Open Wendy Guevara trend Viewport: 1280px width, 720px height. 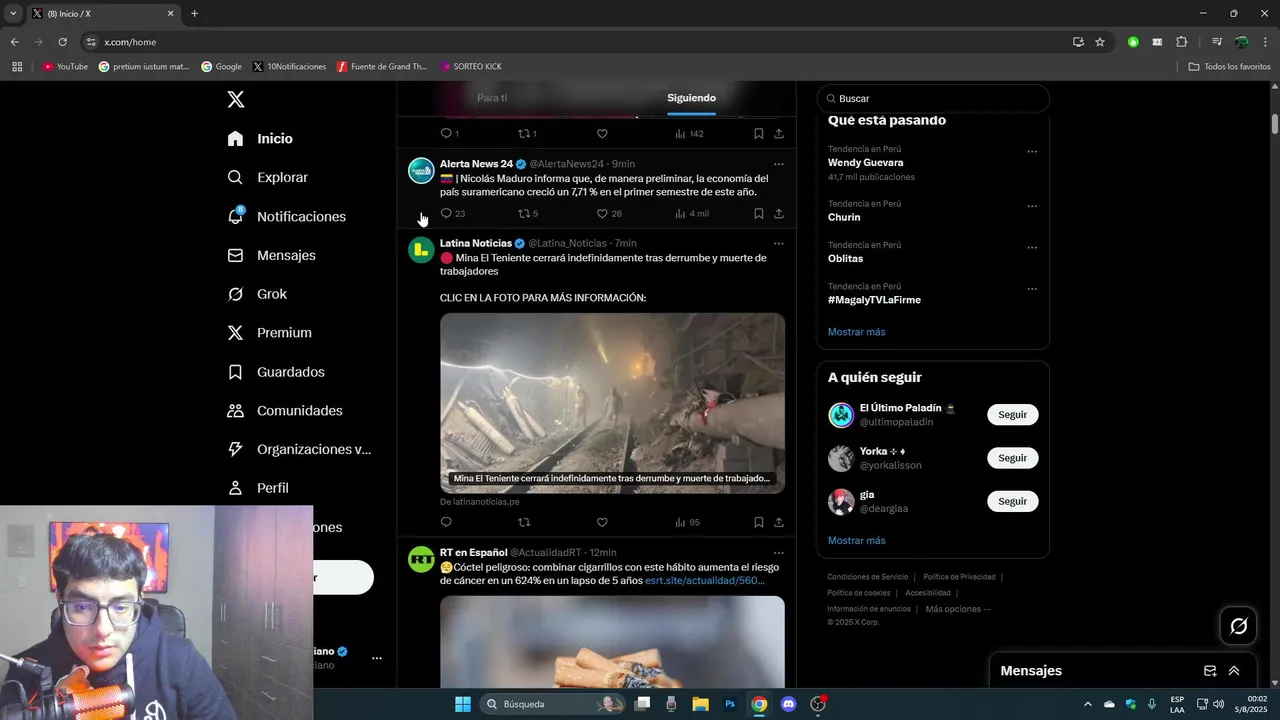click(865, 162)
